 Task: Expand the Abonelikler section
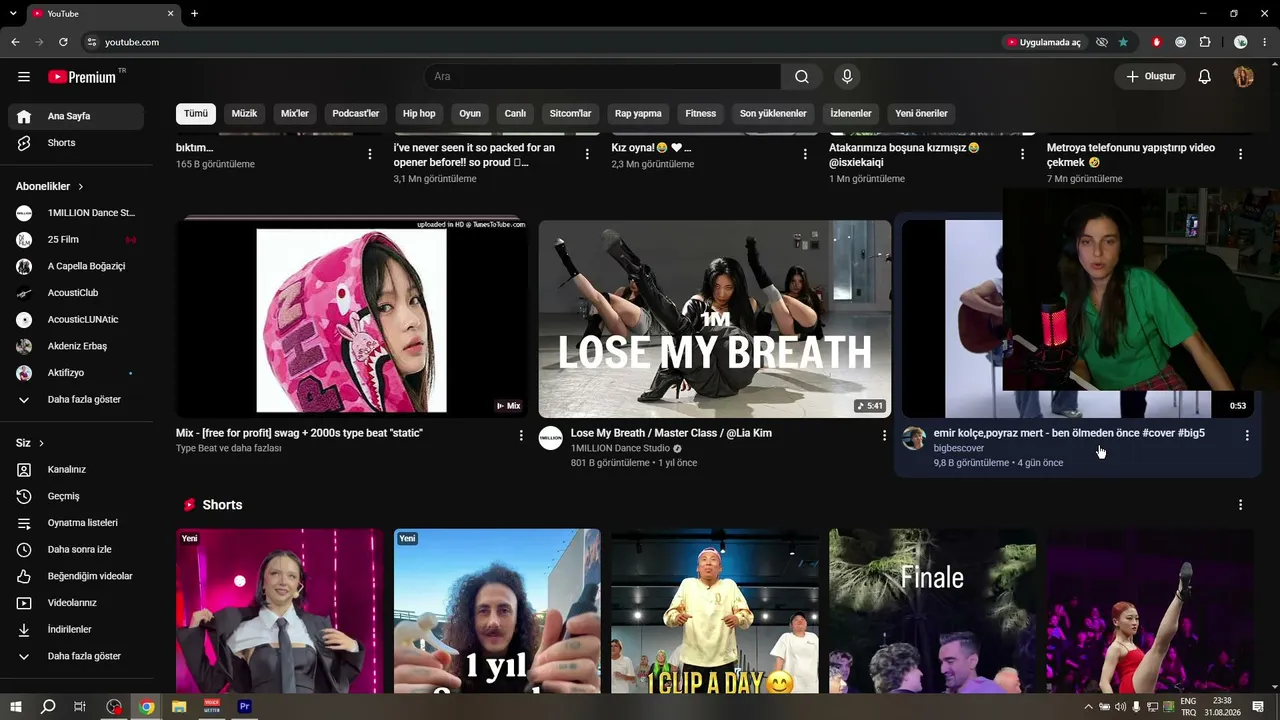[x=50, y=186]
